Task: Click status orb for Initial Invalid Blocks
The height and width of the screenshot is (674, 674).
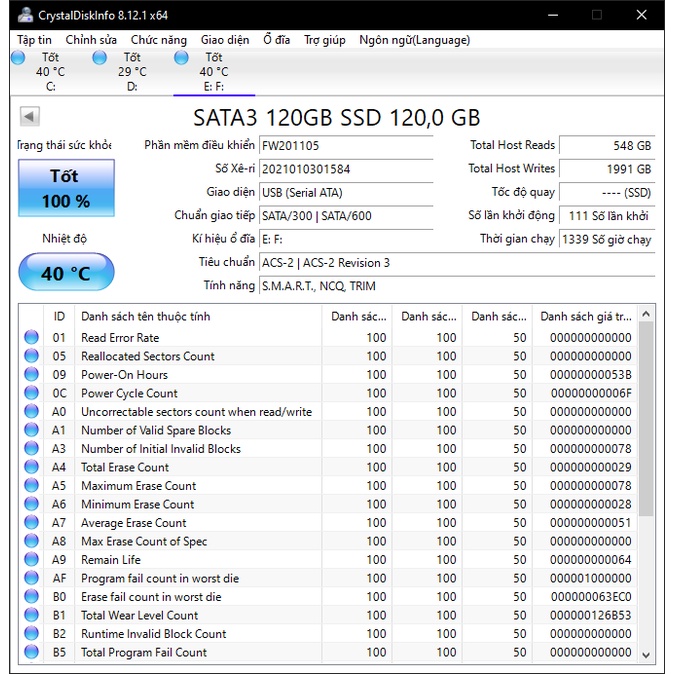Action: 31,448
